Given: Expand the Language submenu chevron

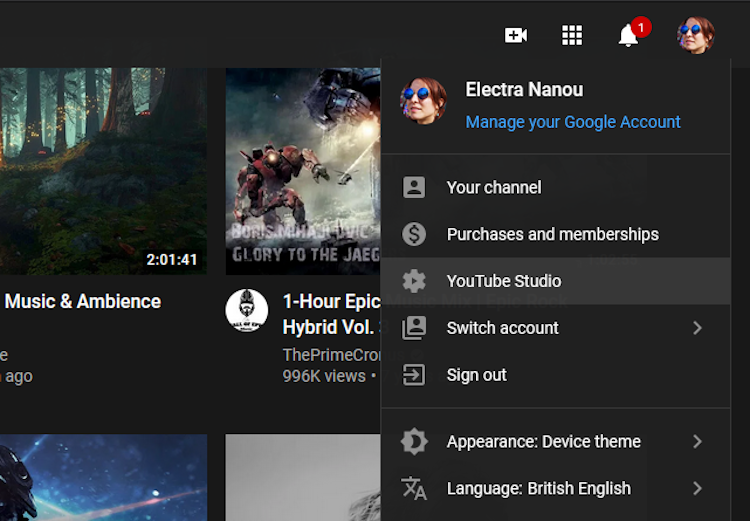Looking at the screenshot, I should 697,488.
